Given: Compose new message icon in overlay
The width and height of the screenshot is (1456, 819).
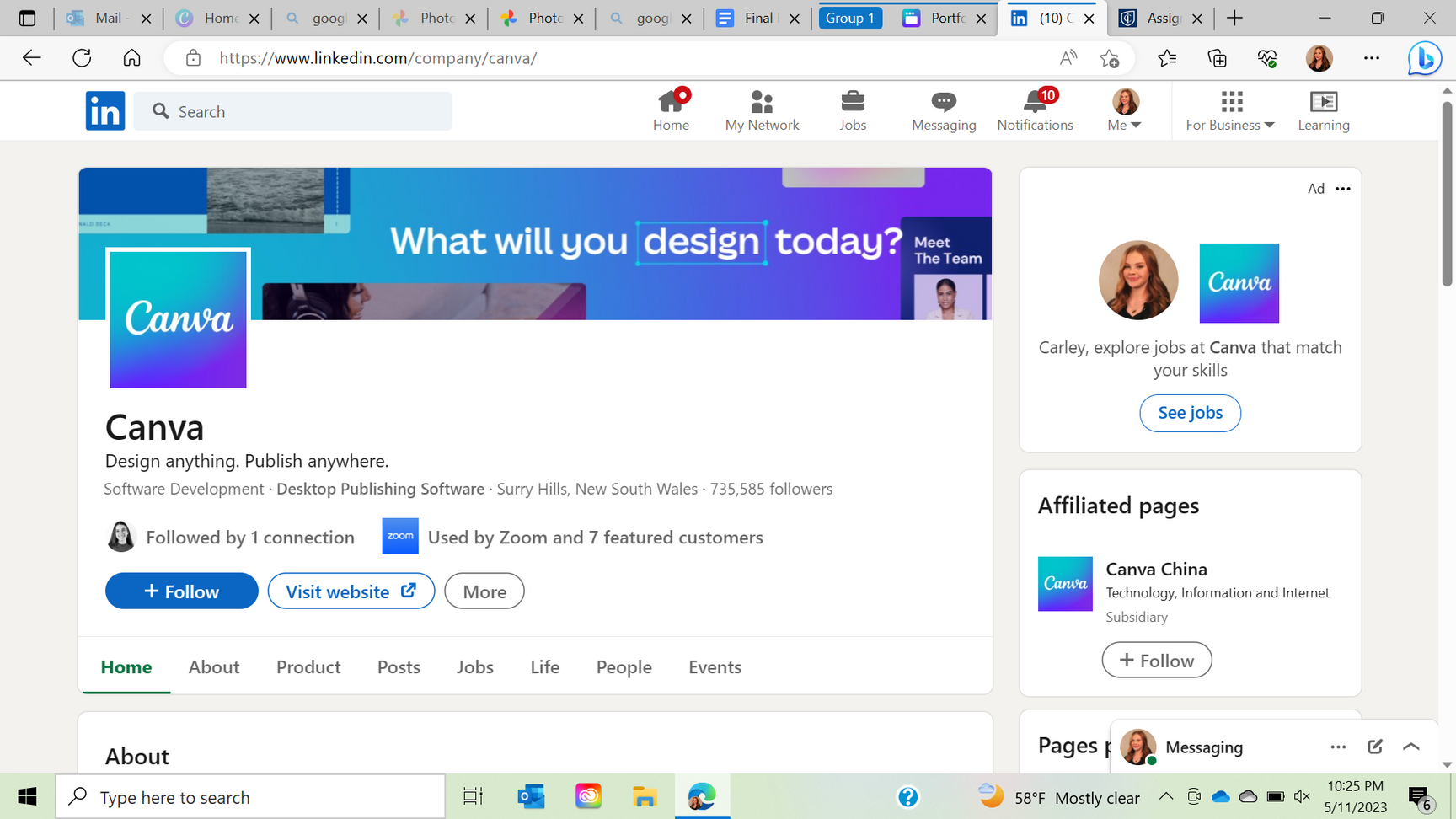Looking at the screenshot, I should (1375, 747).
